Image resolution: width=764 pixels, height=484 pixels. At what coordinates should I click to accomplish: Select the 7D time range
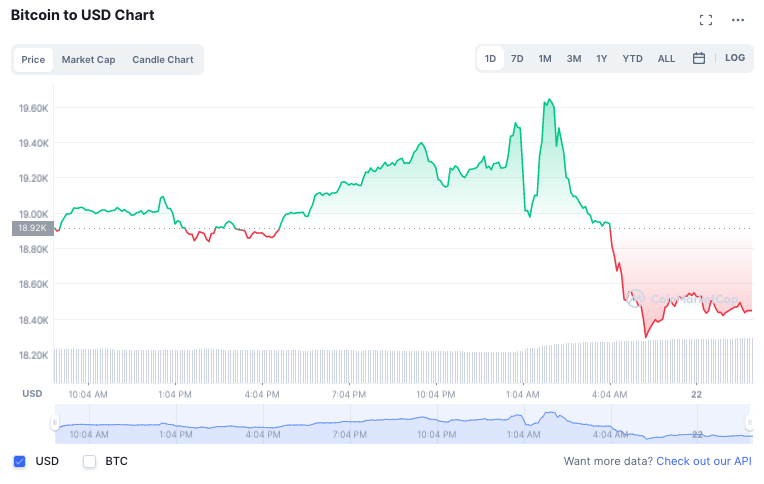pos(517,58)
